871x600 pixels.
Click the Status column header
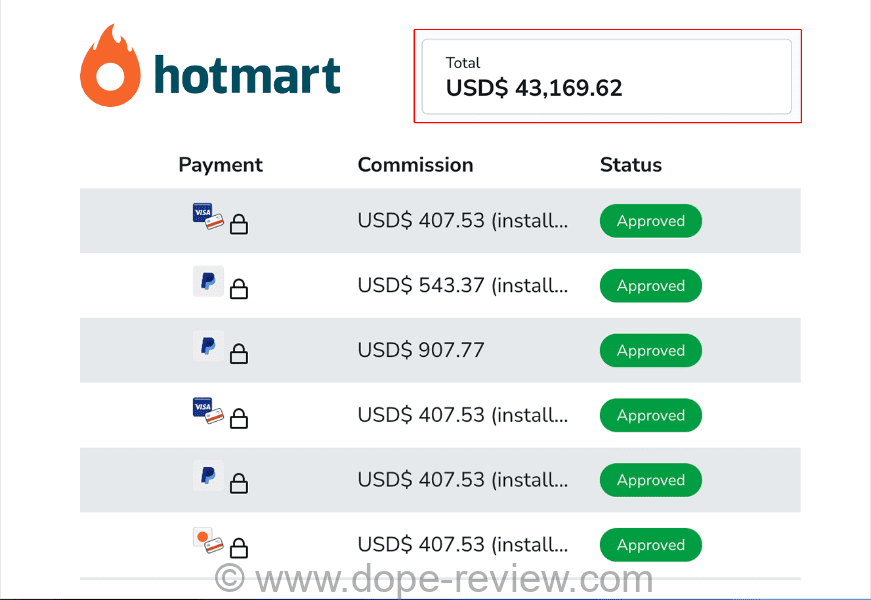pyautogui.click(x=630, y=165)
